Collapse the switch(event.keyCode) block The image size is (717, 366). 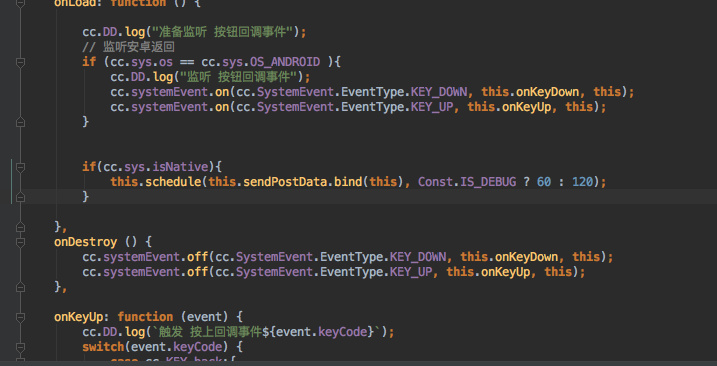pos(20,347)
